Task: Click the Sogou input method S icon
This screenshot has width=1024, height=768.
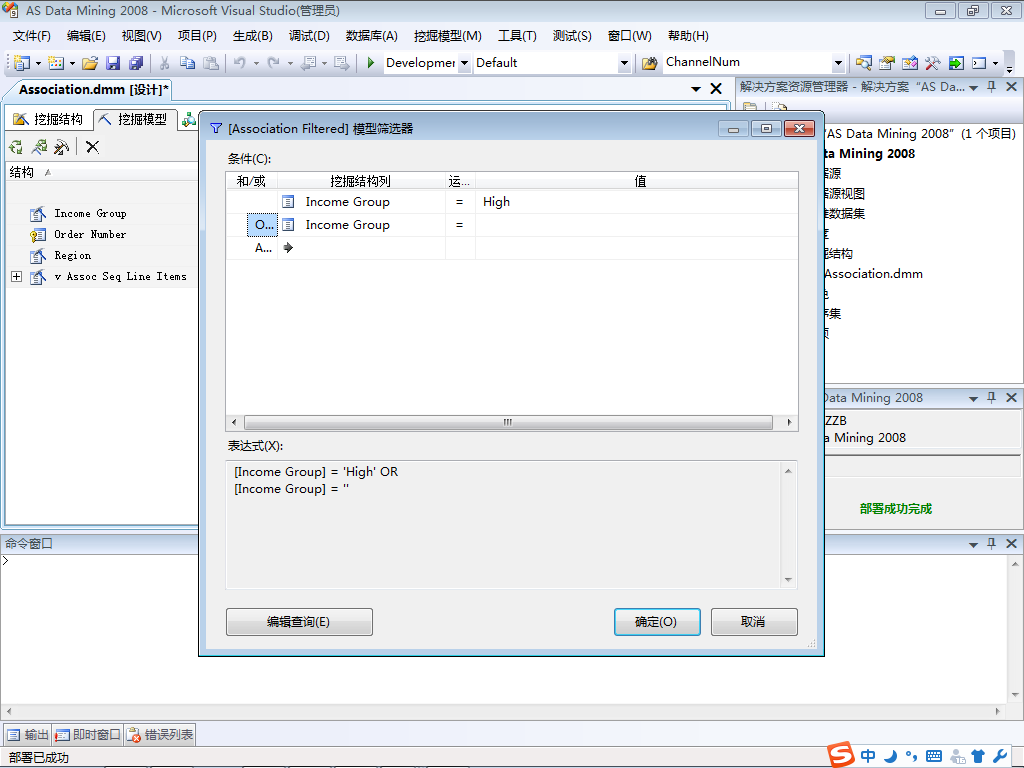Action: click(841, 755)
